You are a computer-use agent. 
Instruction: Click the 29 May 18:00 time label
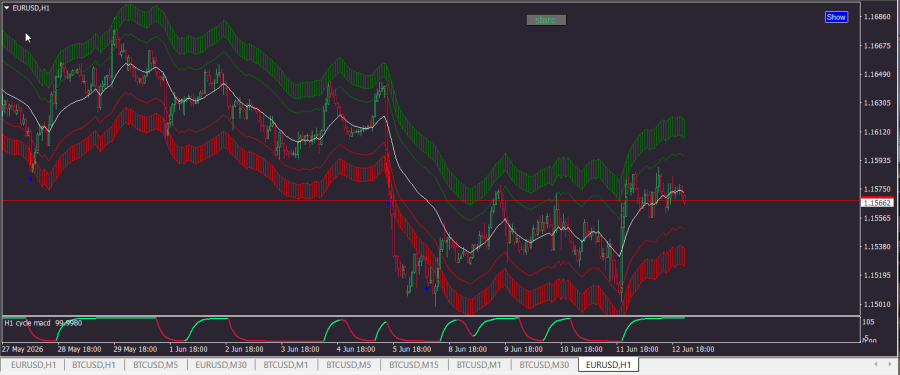coord(135,349)
